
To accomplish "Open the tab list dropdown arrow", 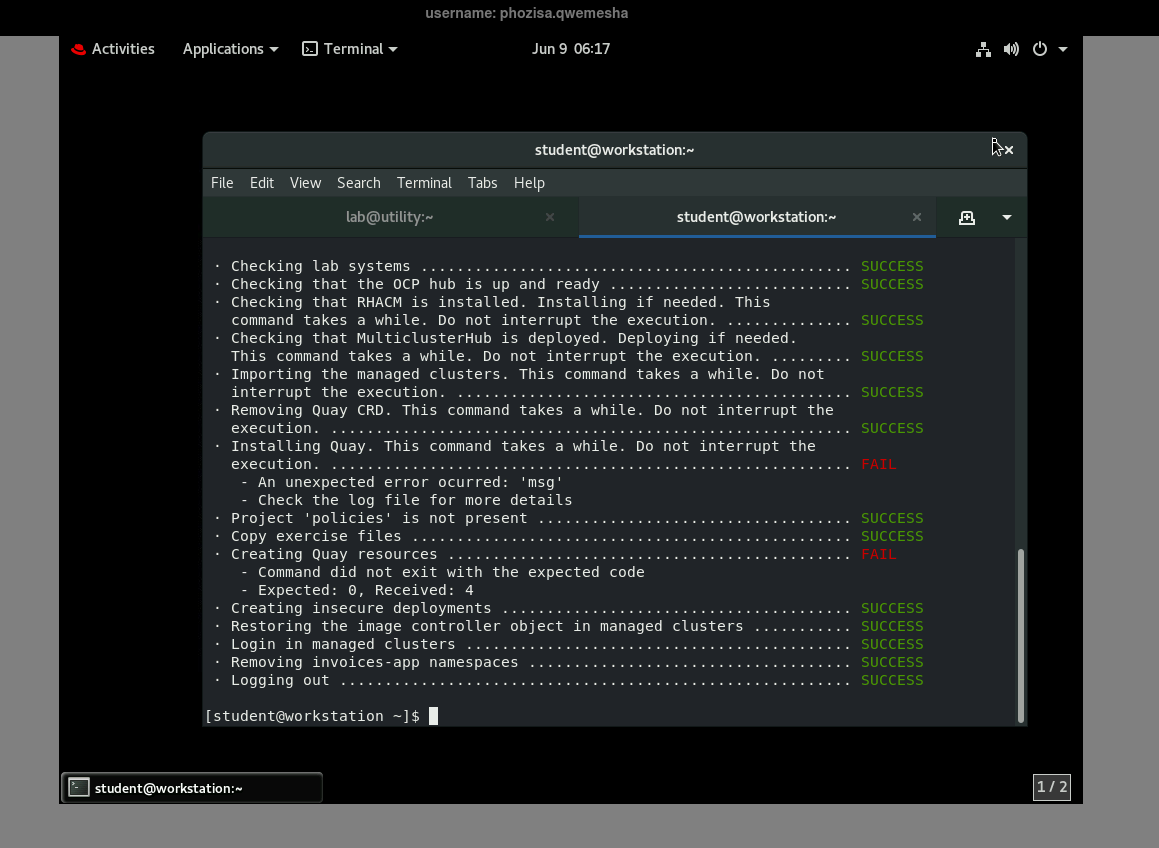I will 1006,218.
